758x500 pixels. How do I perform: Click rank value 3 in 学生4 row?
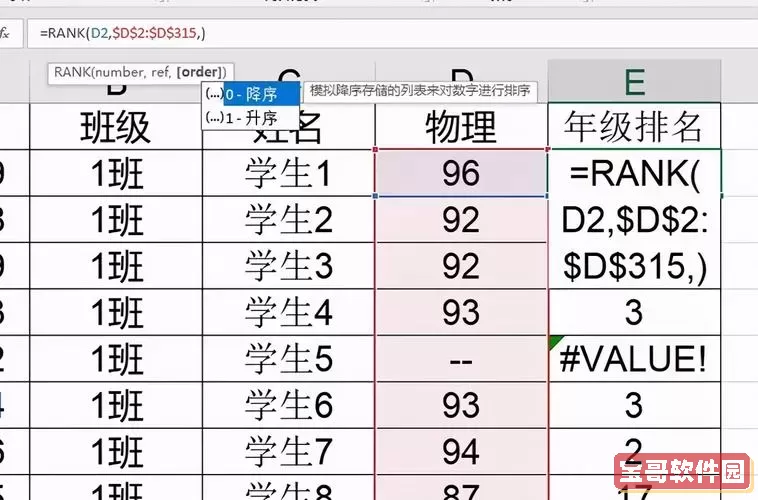[634, 312]
